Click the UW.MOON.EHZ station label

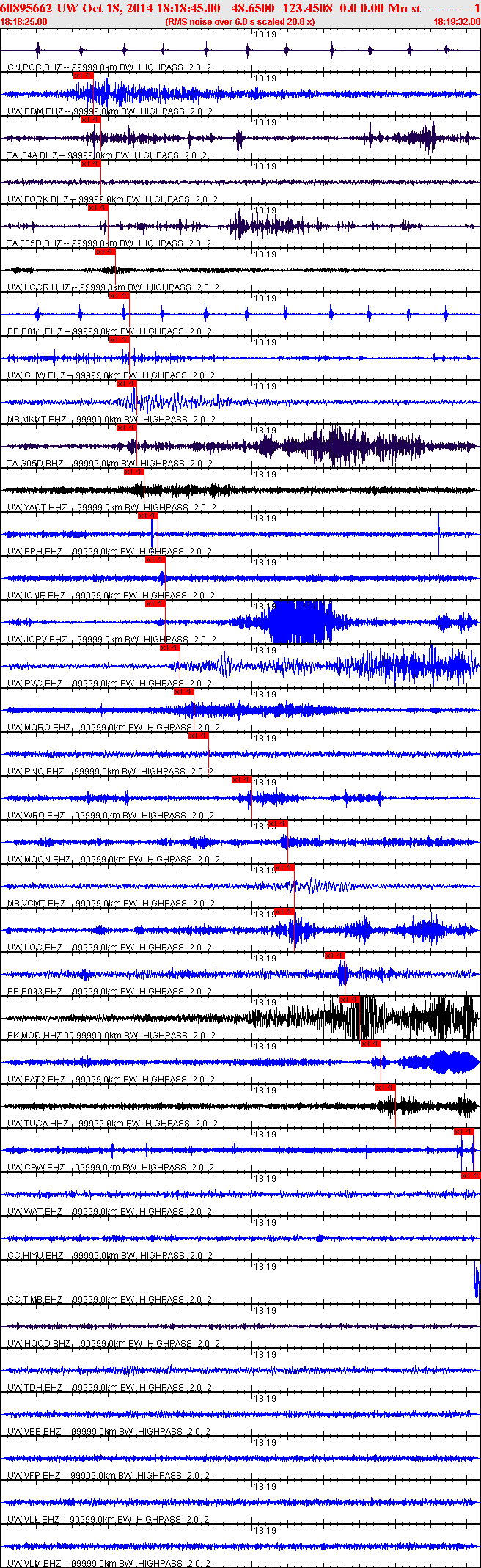point(39,860)
